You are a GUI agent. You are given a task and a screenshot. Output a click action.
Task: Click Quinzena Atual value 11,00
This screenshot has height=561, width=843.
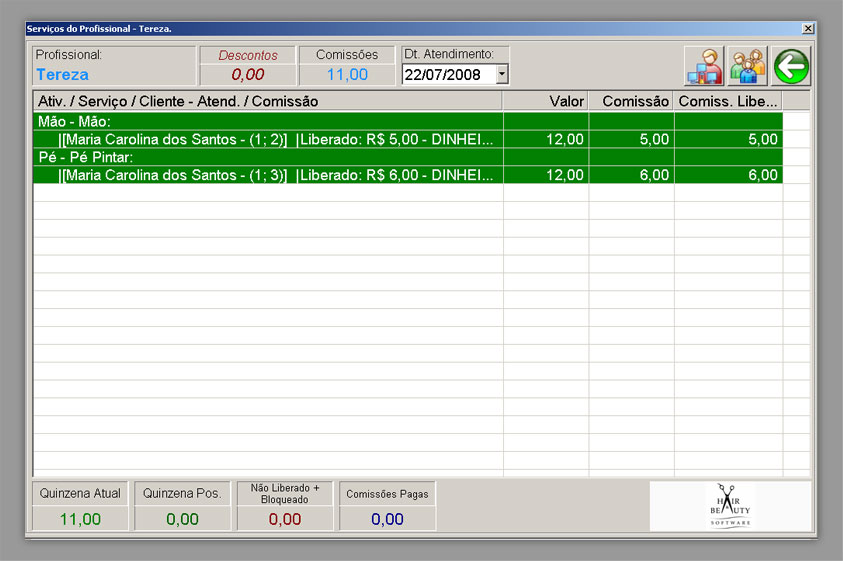pos(80,519)
